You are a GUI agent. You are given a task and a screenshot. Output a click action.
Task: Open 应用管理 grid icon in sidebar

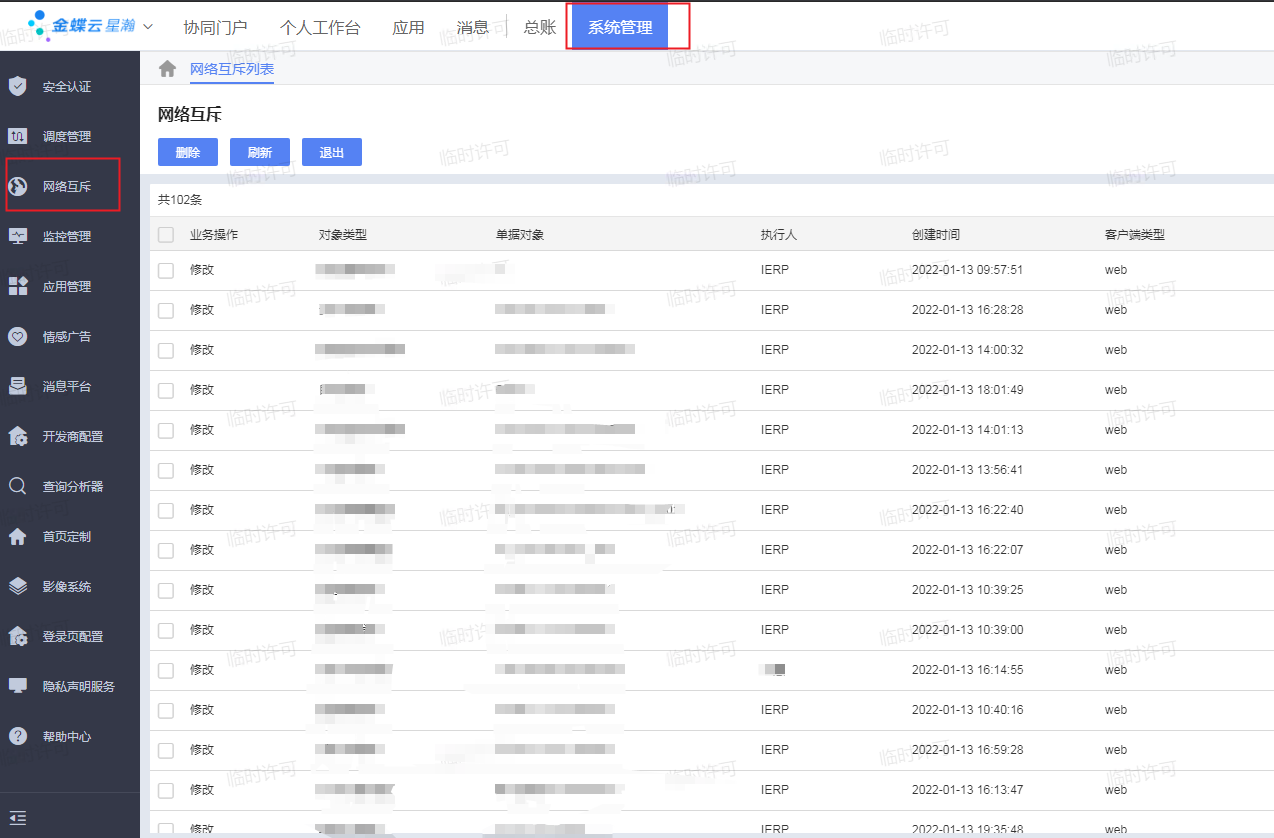coord(18,286)
